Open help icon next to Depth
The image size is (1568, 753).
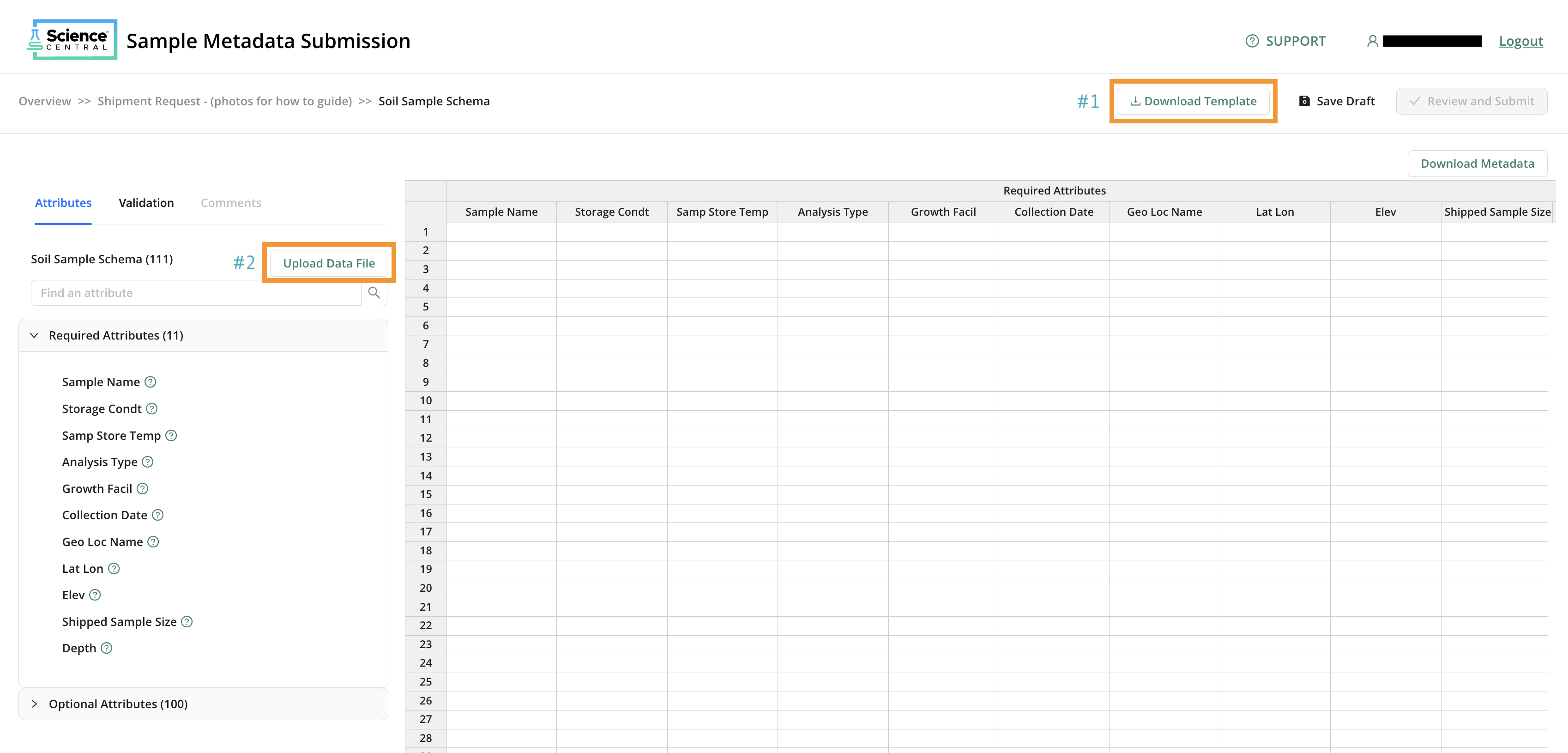point(107,648)
